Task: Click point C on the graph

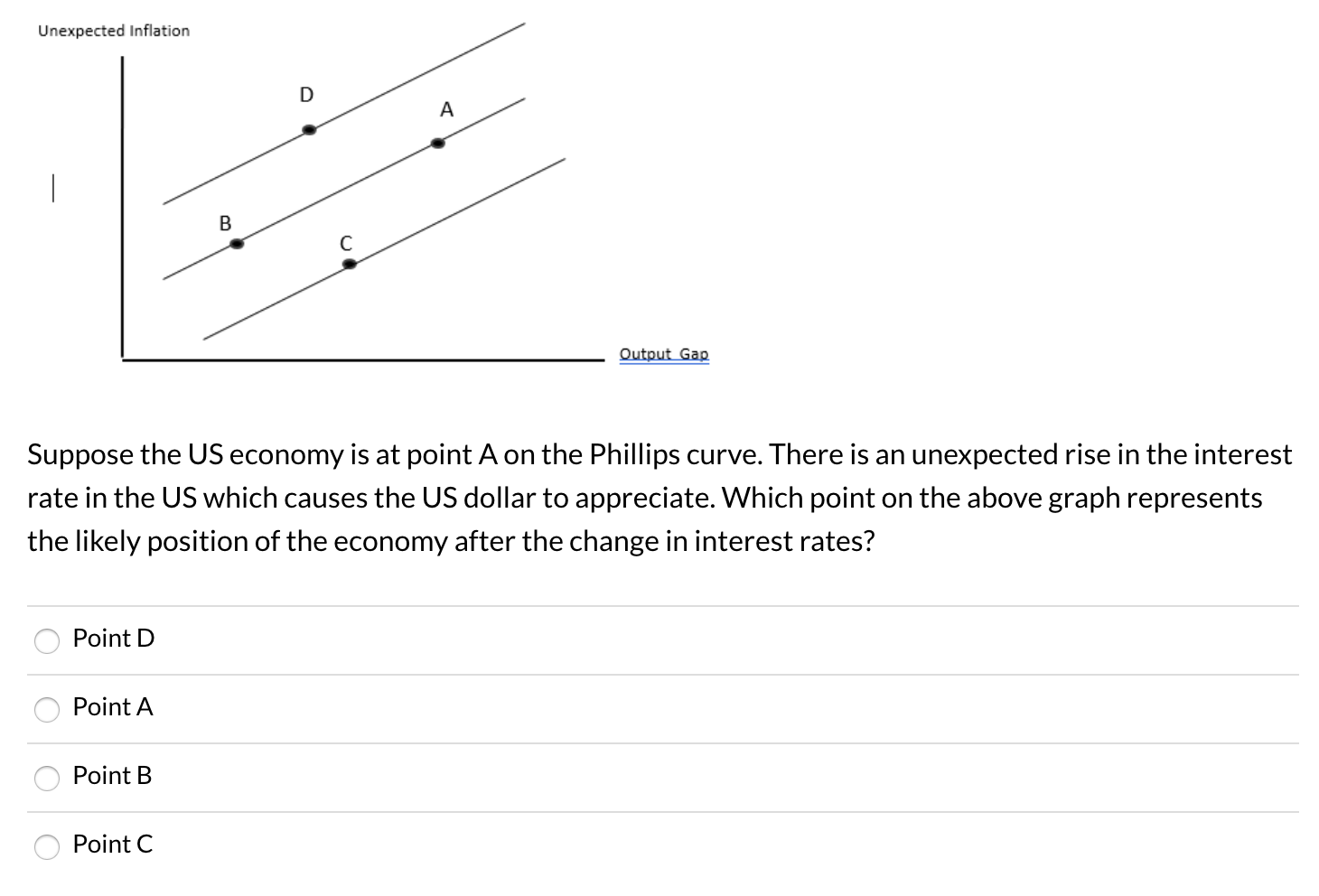Action: (x=349, y=263)
